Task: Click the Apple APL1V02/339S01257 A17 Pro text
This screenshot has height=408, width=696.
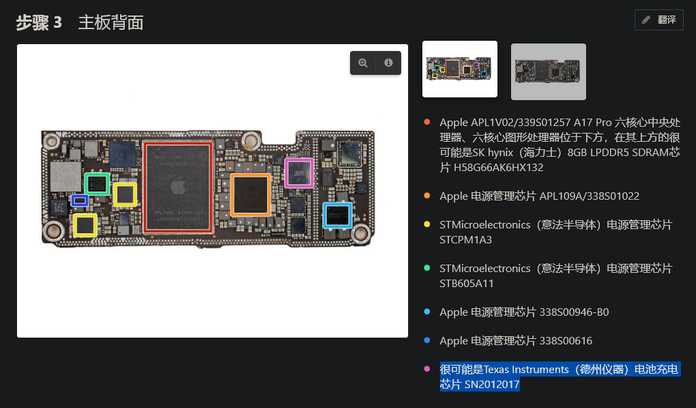Action: (x=559, y=145)
